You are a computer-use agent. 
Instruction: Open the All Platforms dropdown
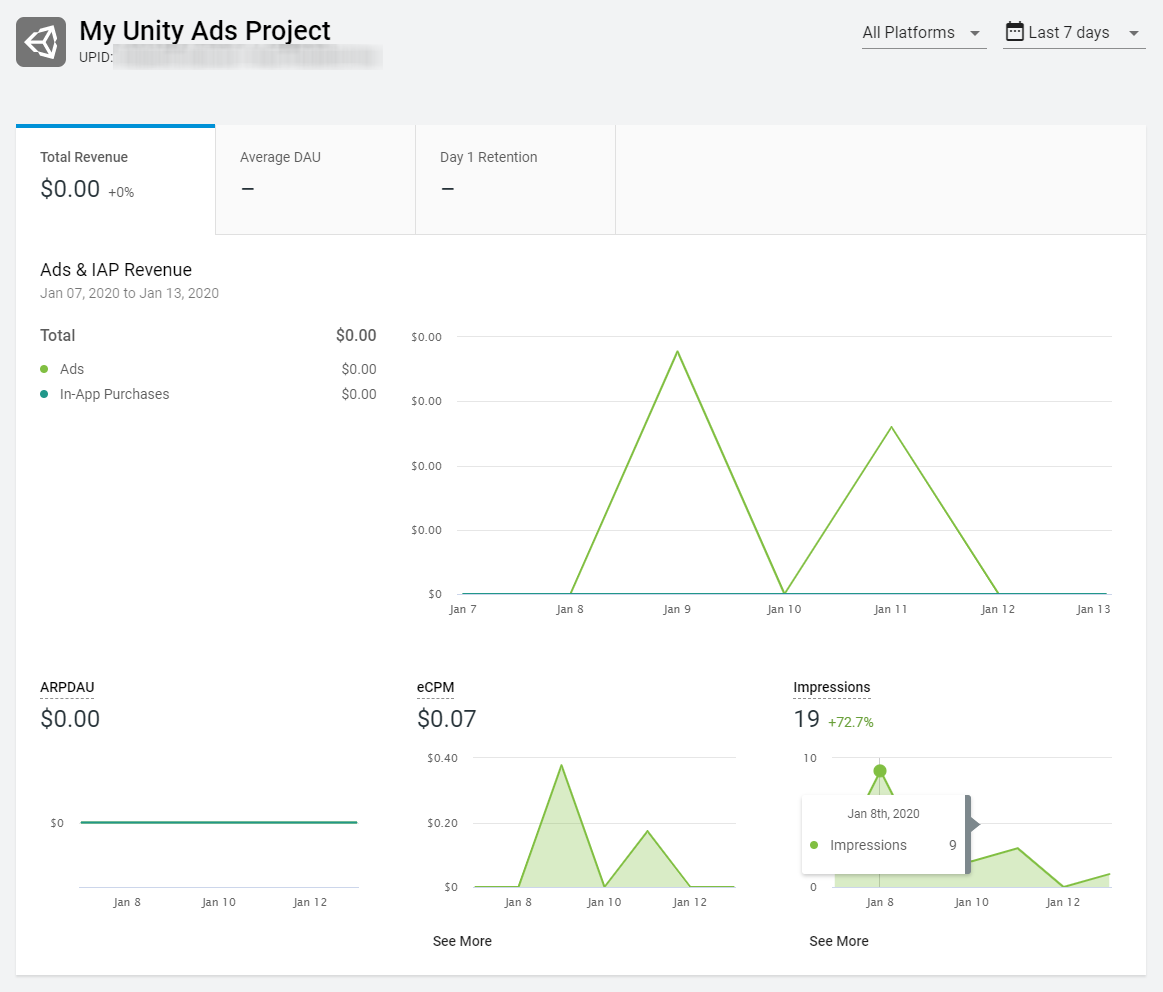click(910, 32)
